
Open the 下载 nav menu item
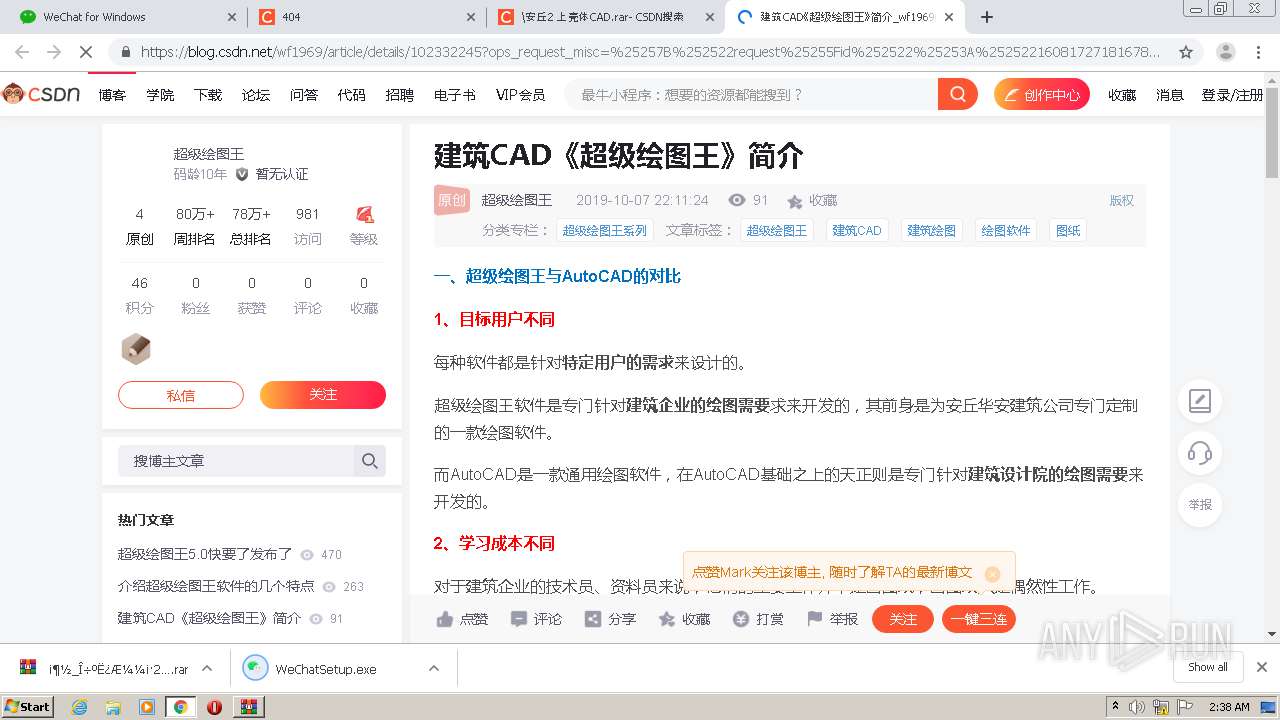[x=208, y=95]
